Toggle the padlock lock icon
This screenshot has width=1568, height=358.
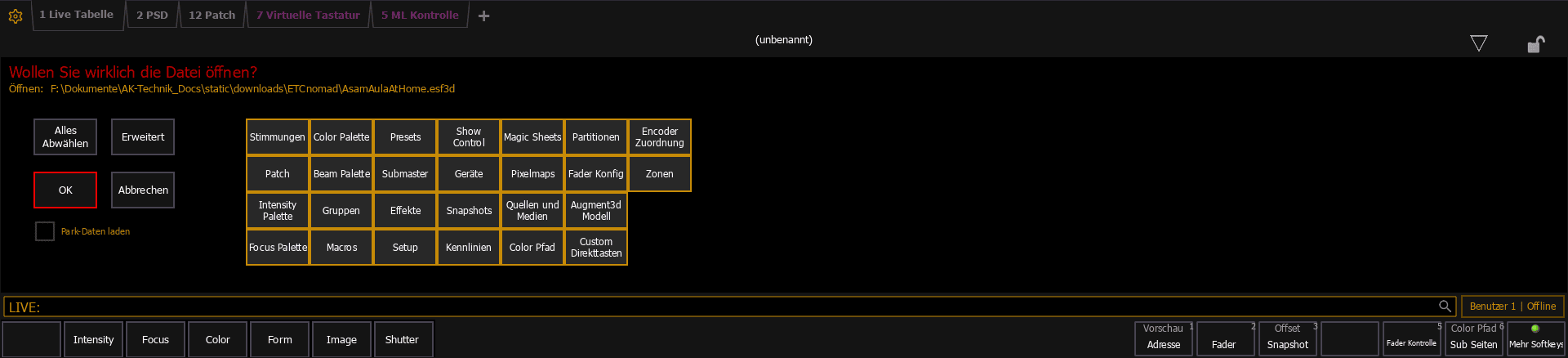click(x=1535, y=44)
